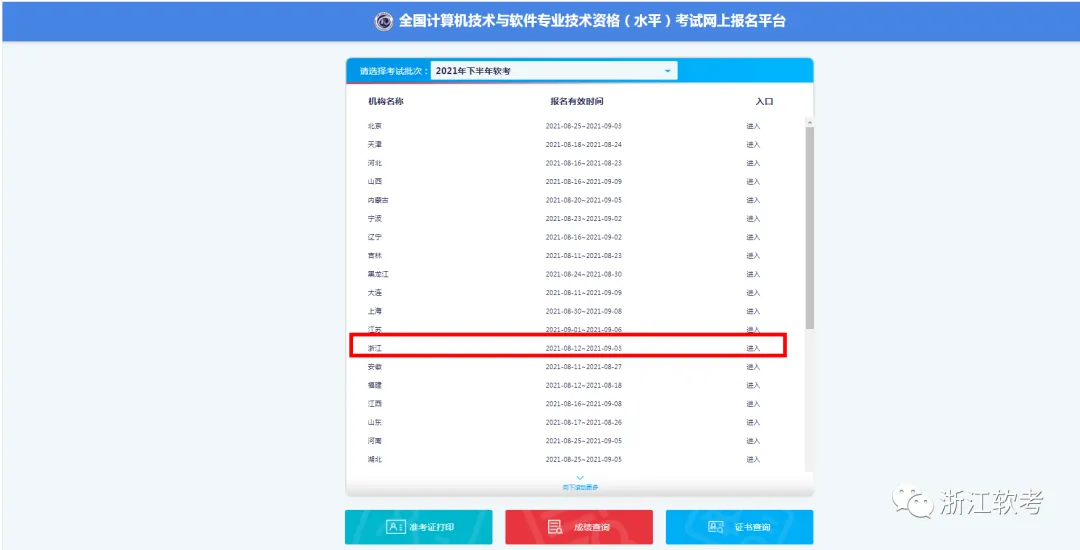This screenshot has width=1080, height=550.
Task: Click date range 2021-08-24~2021-08-30 for 黑龙江
Action: (583, 275)
